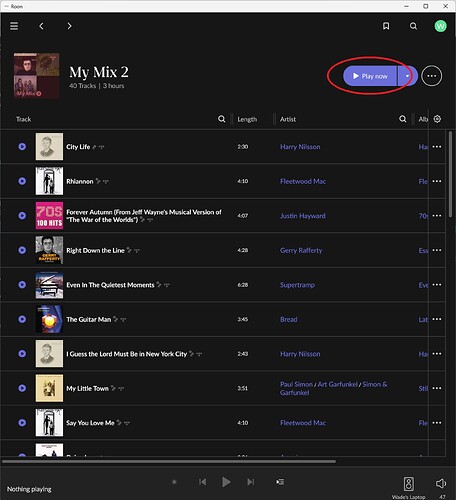
Task: Open the Paul Simon artist link
Action: click(x=296, y=384)
